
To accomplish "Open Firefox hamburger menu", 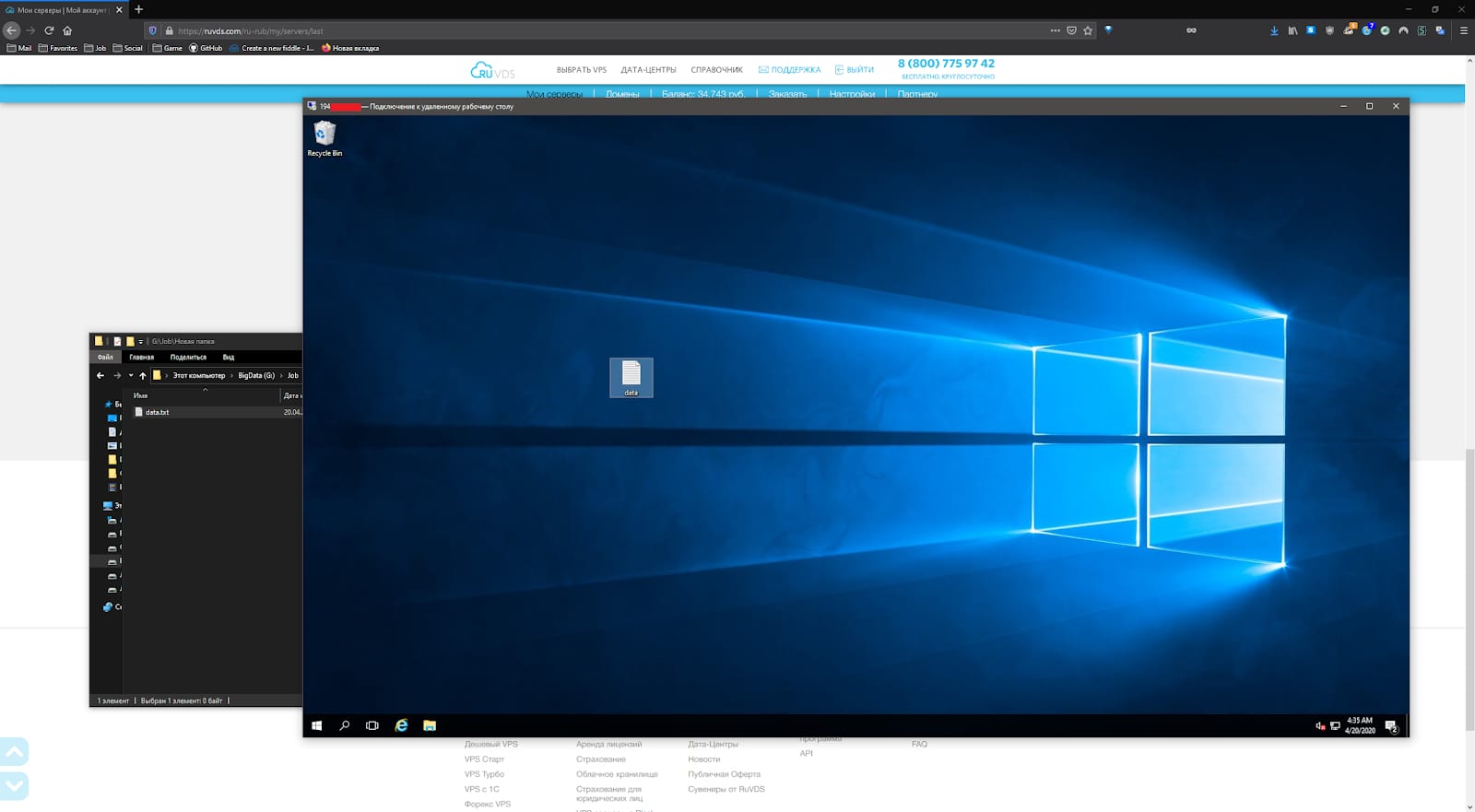I will (1463, 30).
